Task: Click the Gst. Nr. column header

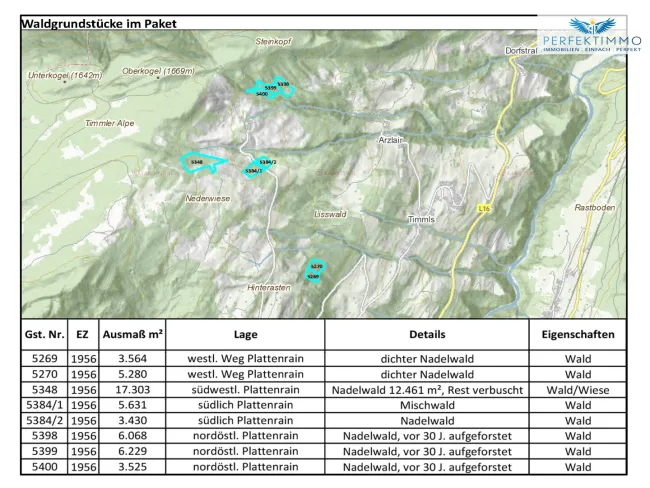Action: [44, 335]
